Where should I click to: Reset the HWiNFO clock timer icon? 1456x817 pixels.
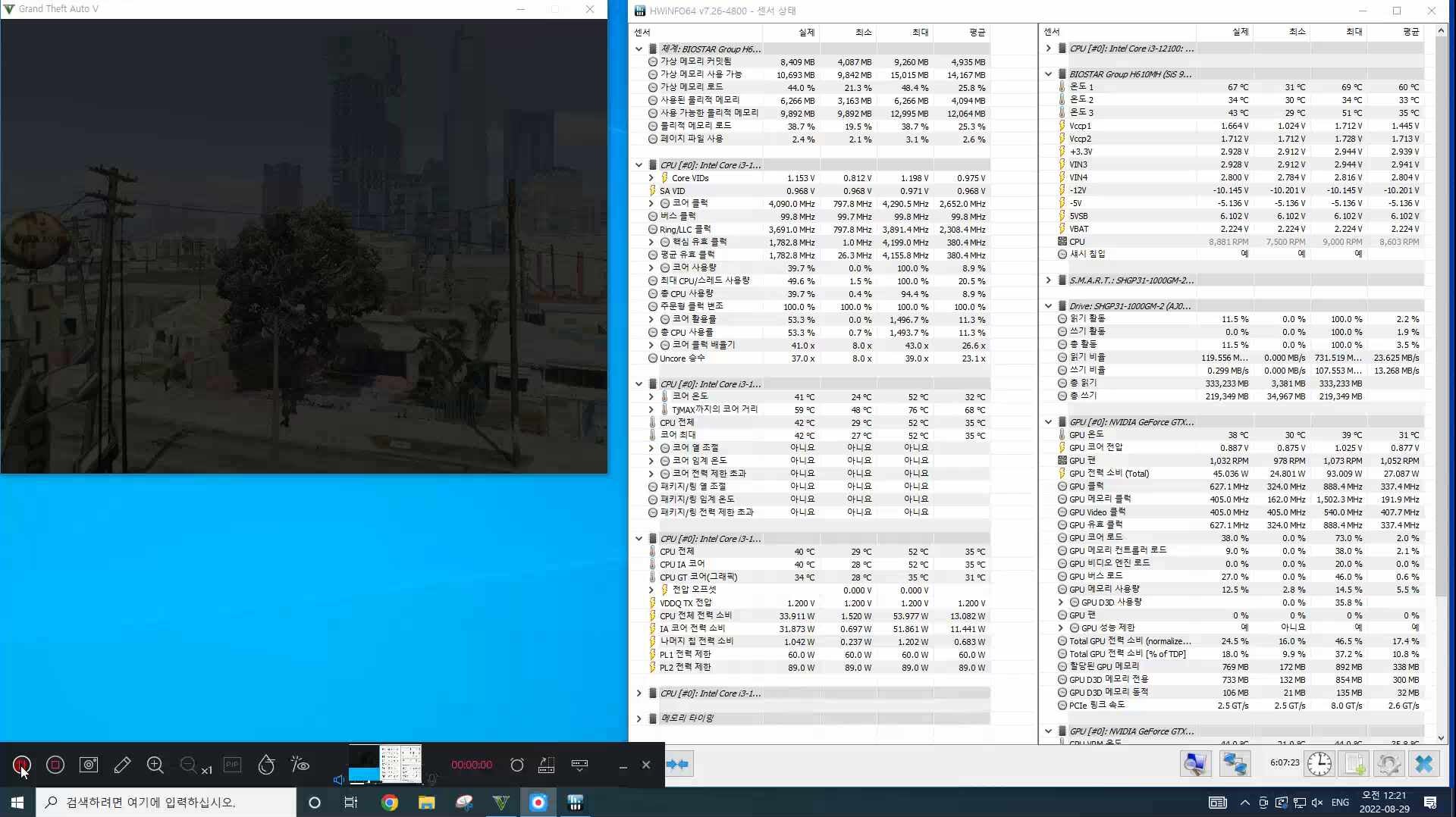[x=1319, y=764]
